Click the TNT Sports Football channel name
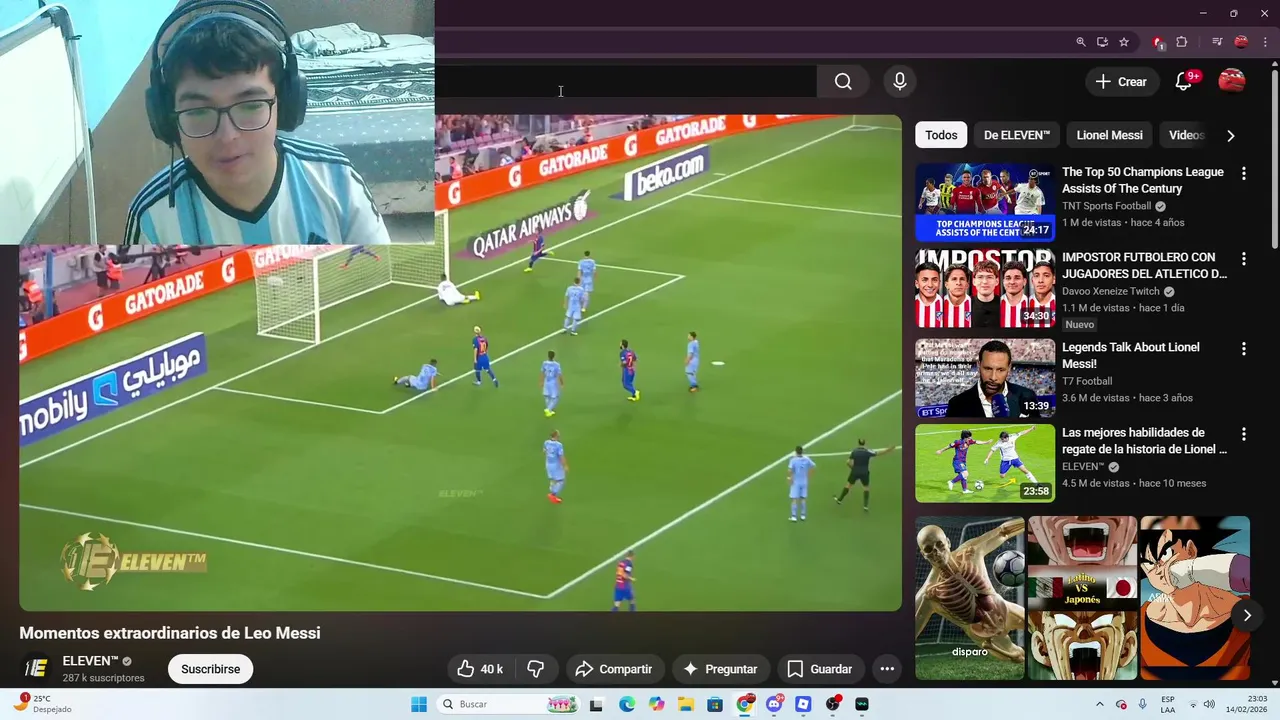Image resolution: width=1280 pixels, height=720 pixels. click(1107, 206)
